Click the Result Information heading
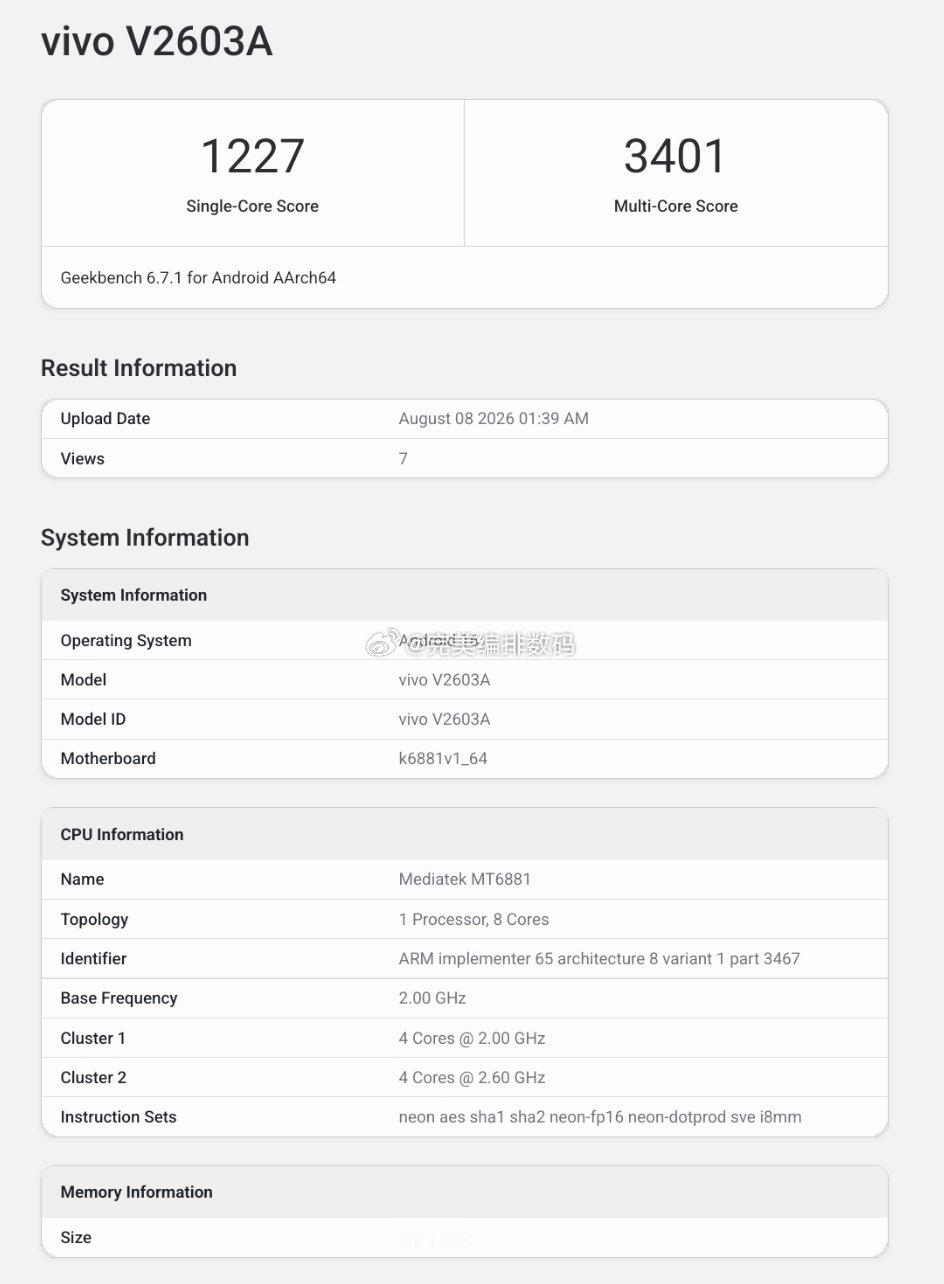 click(139, 368)
